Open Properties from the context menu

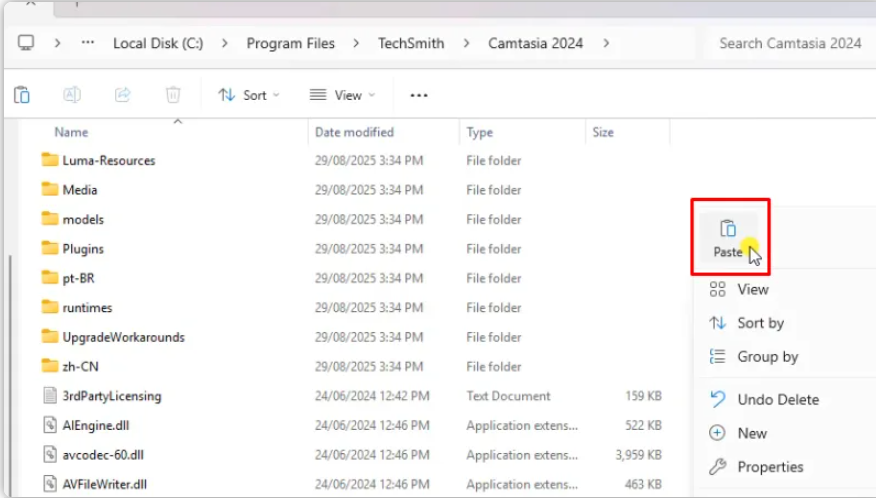[769, 466]
